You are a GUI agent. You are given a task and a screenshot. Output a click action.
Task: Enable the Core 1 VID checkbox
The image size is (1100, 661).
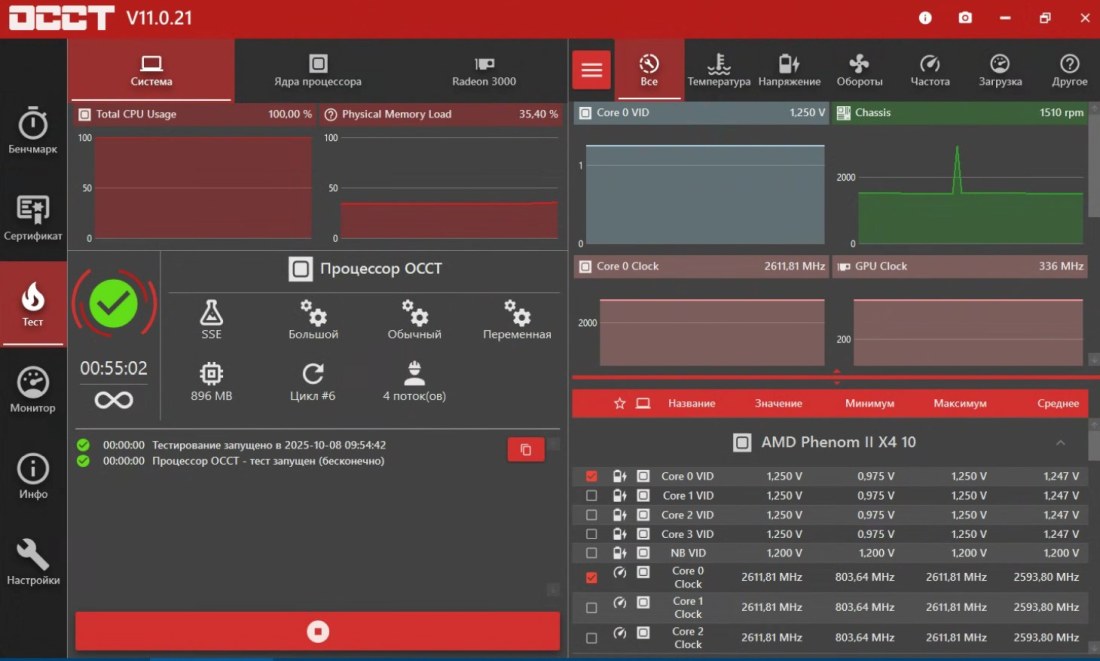coord(591,495)
